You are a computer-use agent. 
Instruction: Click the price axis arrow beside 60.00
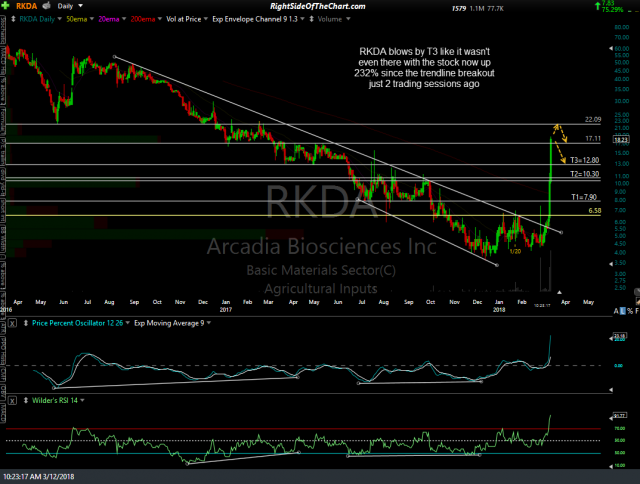(611, 49)
